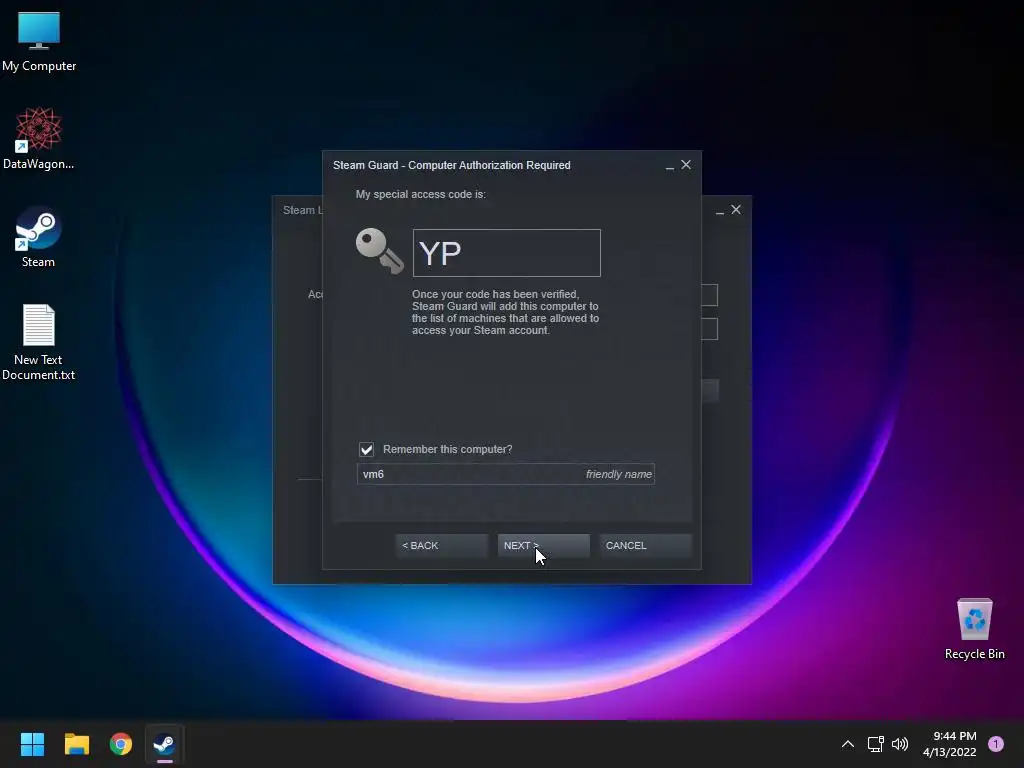
Task: Click the Steam taskbar icon
Action: [165, 744]
